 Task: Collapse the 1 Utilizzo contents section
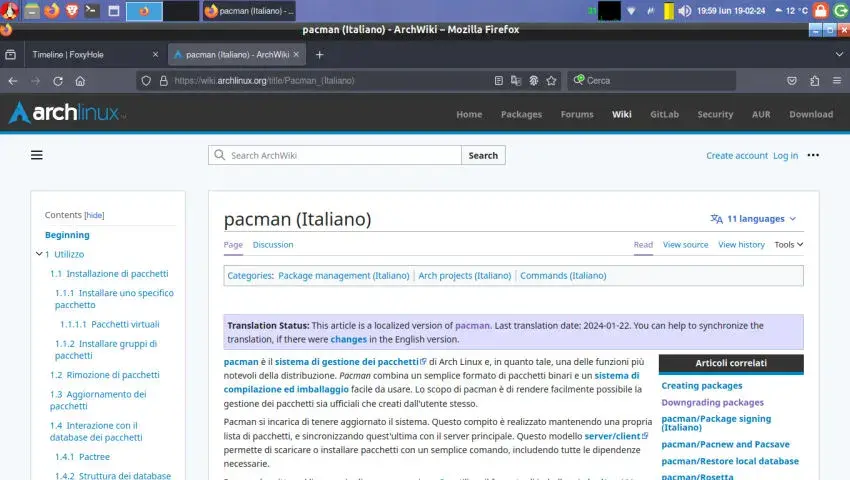click(39, 254)
